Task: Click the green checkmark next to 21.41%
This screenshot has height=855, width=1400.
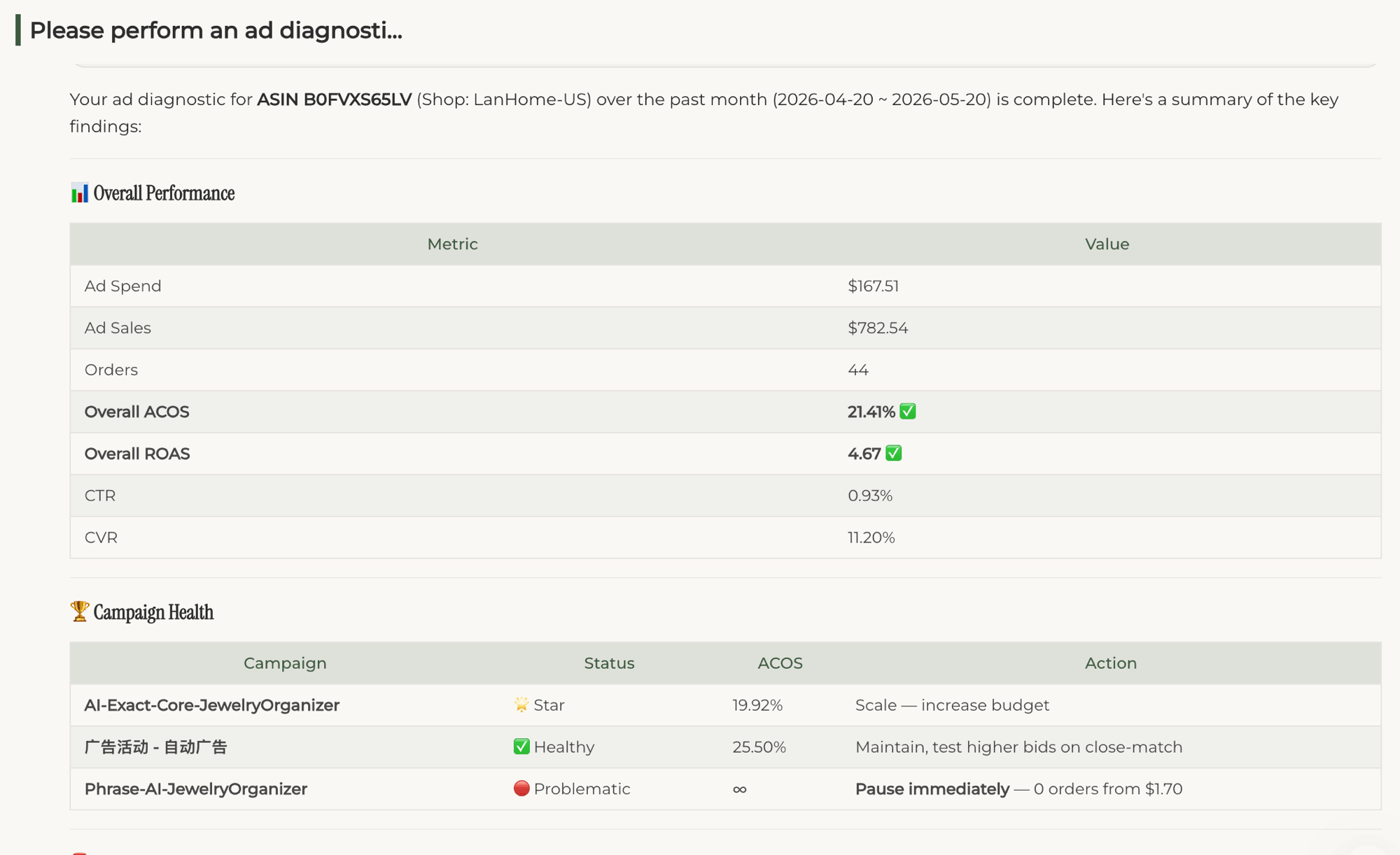Action: pyautogui.click(x=908, y=412)
